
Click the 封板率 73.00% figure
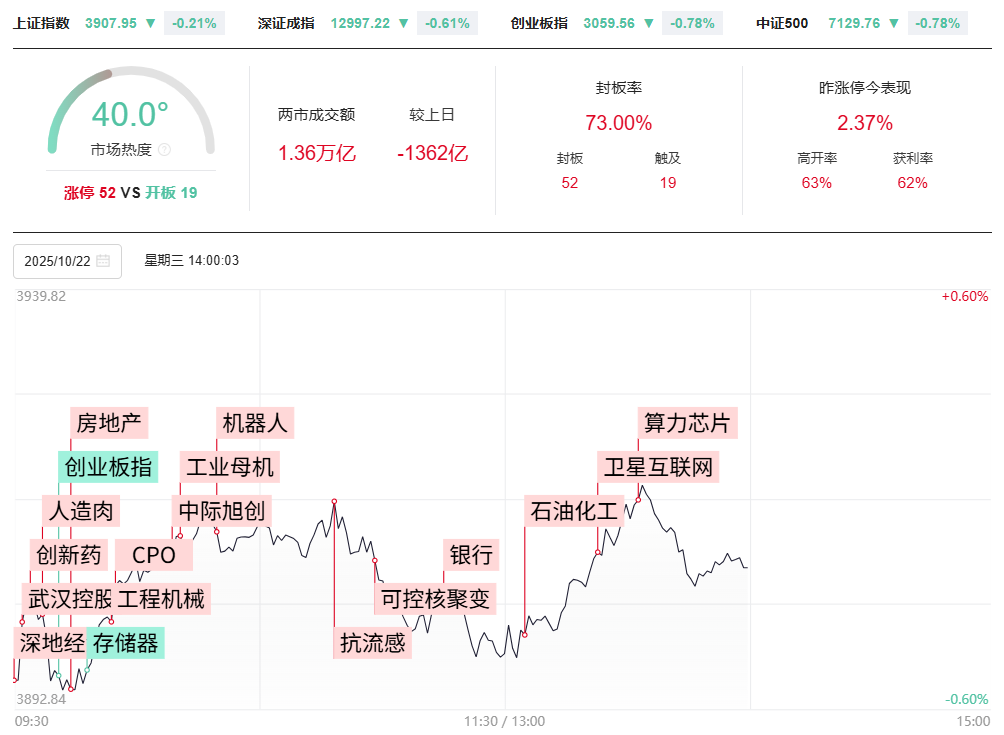(x=618, y=123)
